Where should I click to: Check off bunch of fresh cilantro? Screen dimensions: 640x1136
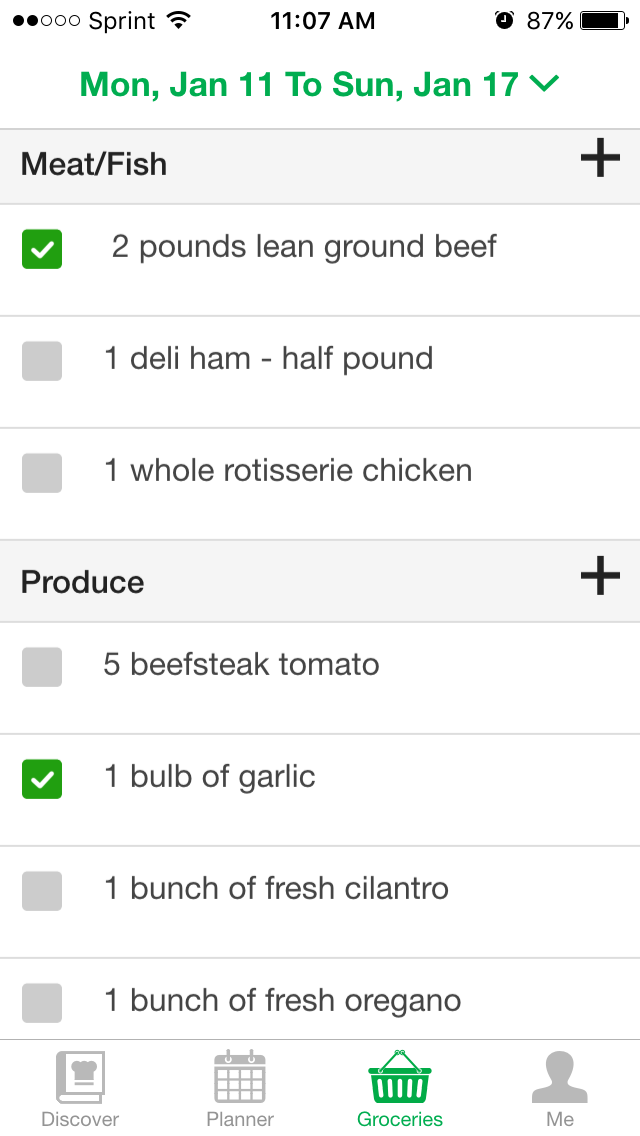point(42,891)
